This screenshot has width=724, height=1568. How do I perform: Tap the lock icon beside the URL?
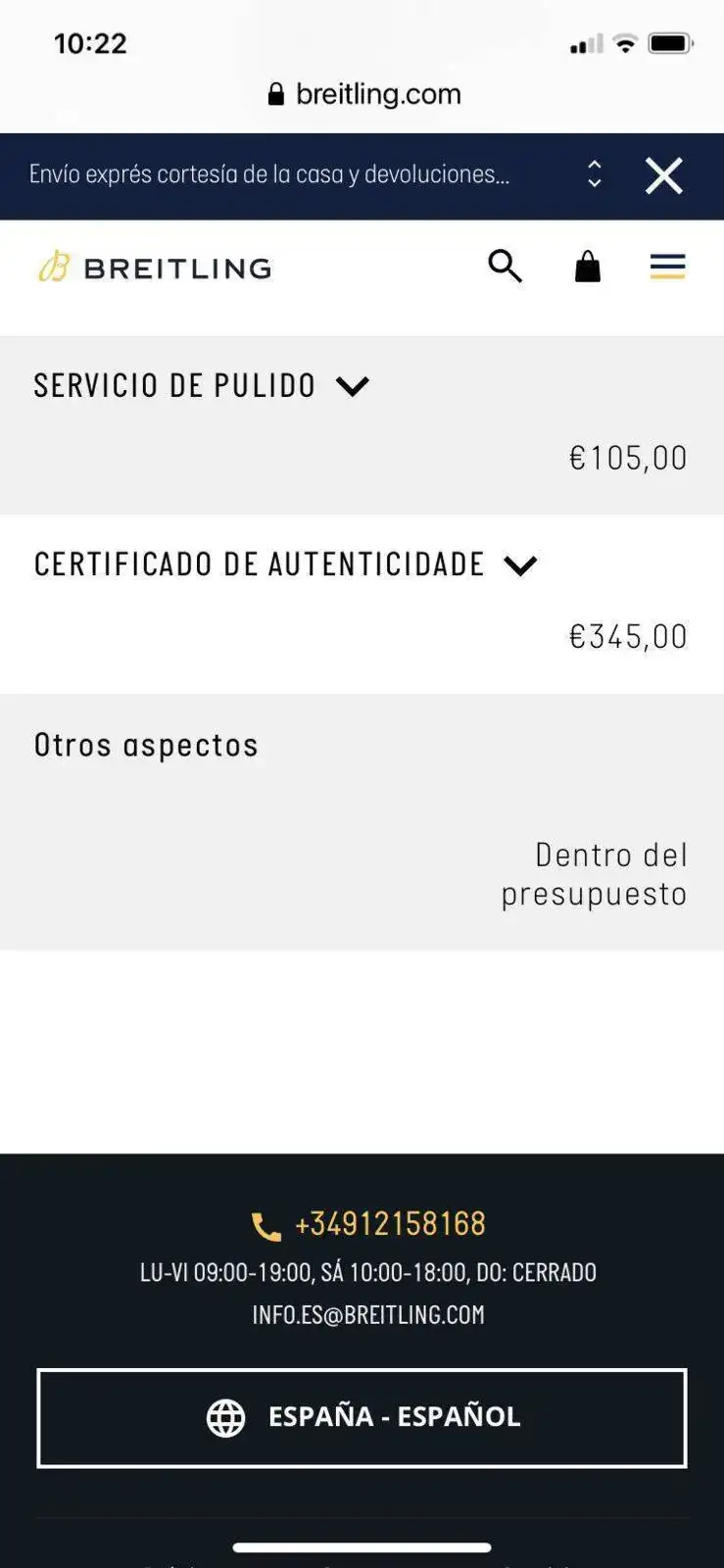tap(276, 94)
